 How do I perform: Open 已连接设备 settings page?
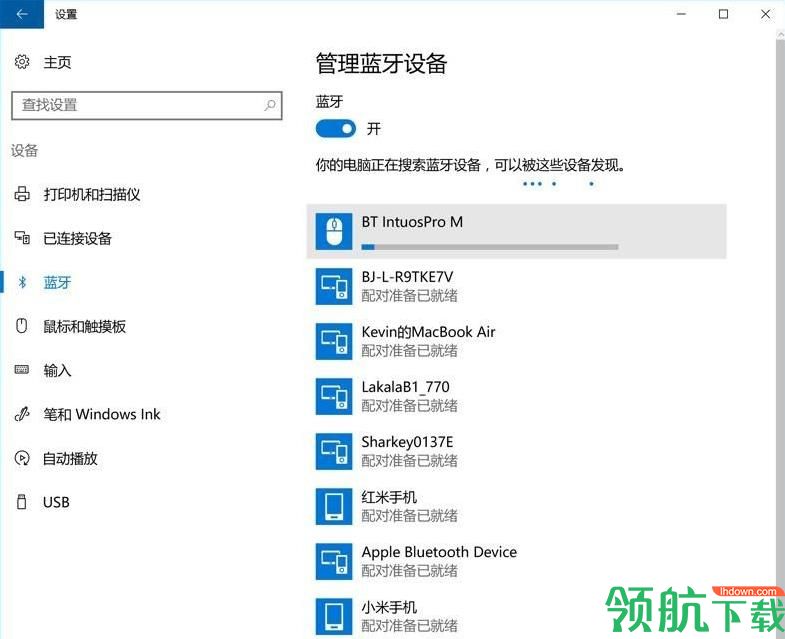coord(77,238)
